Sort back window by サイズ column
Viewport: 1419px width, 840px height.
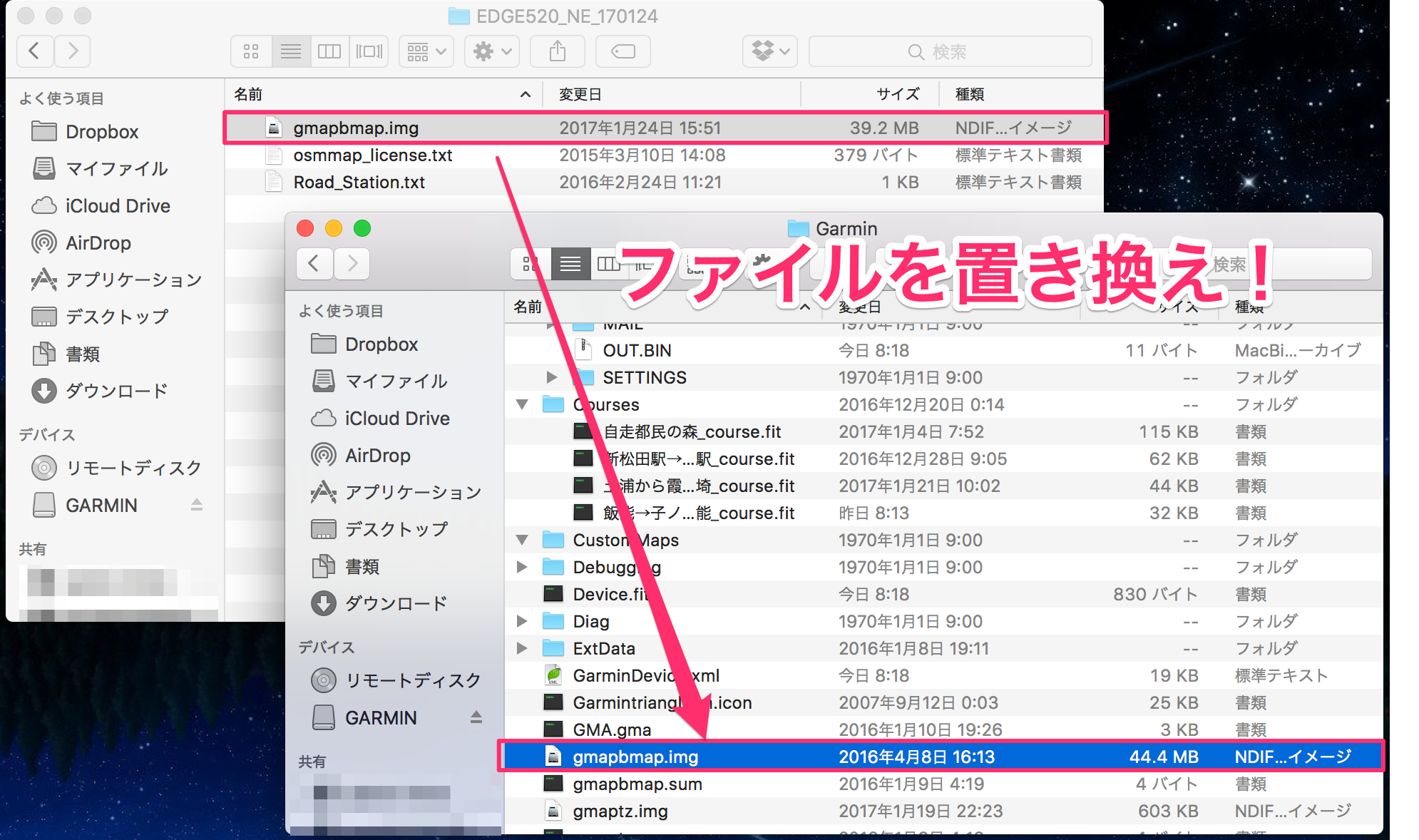click(x=897, y=94)
